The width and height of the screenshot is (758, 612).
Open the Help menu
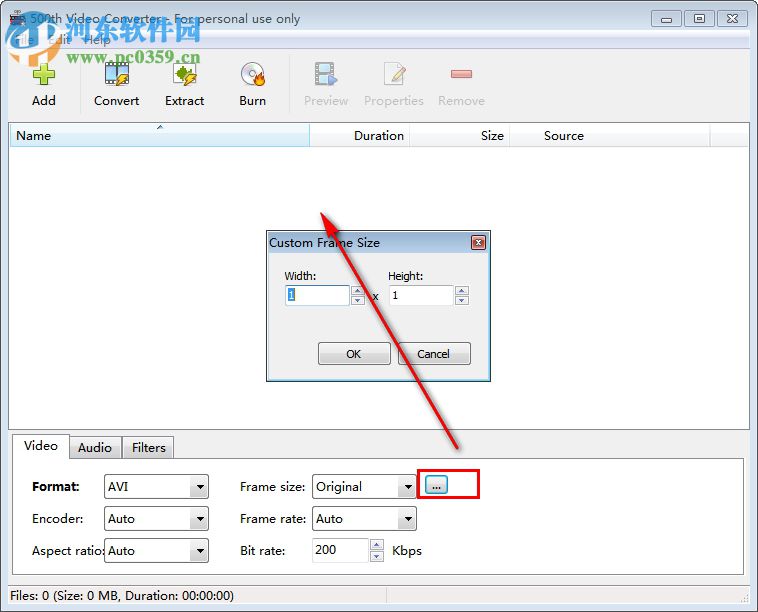(x=97, y=40)
